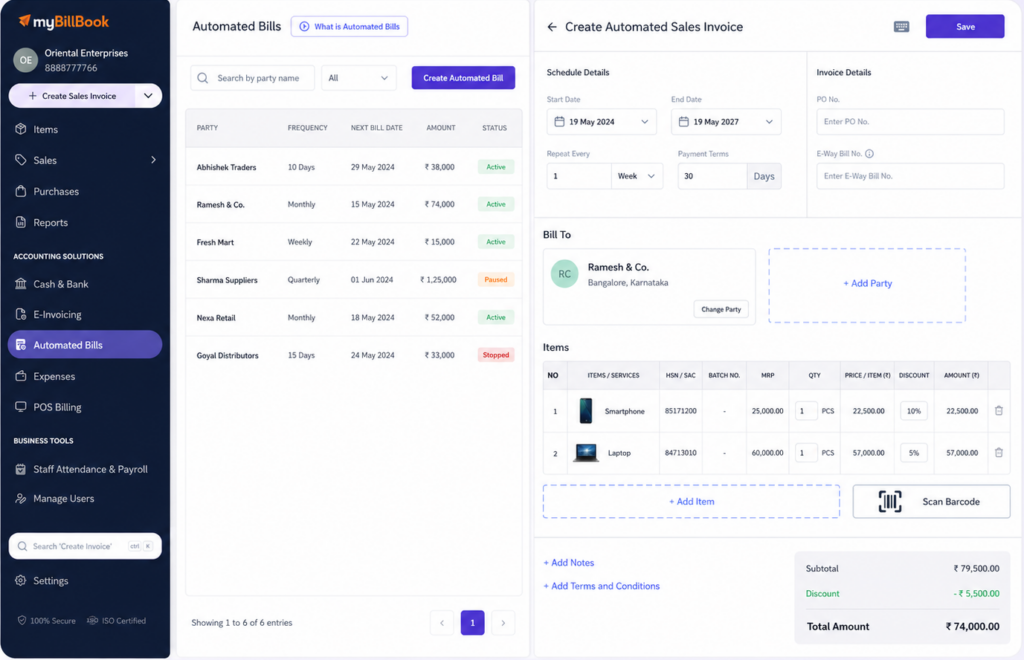Open the Start Date picker
The image size is (1024, 660).
tap(601, 122)
